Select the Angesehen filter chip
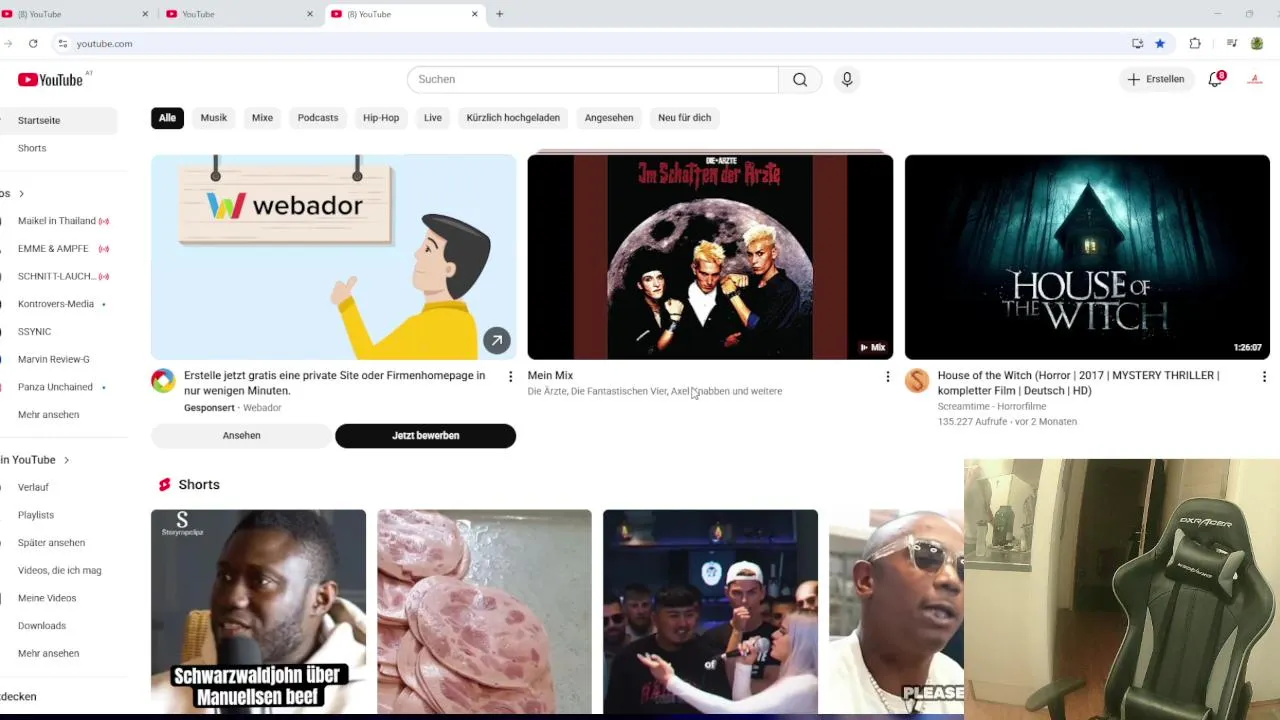This screenshot has width=1280, height=720. (x=609, y=118)
